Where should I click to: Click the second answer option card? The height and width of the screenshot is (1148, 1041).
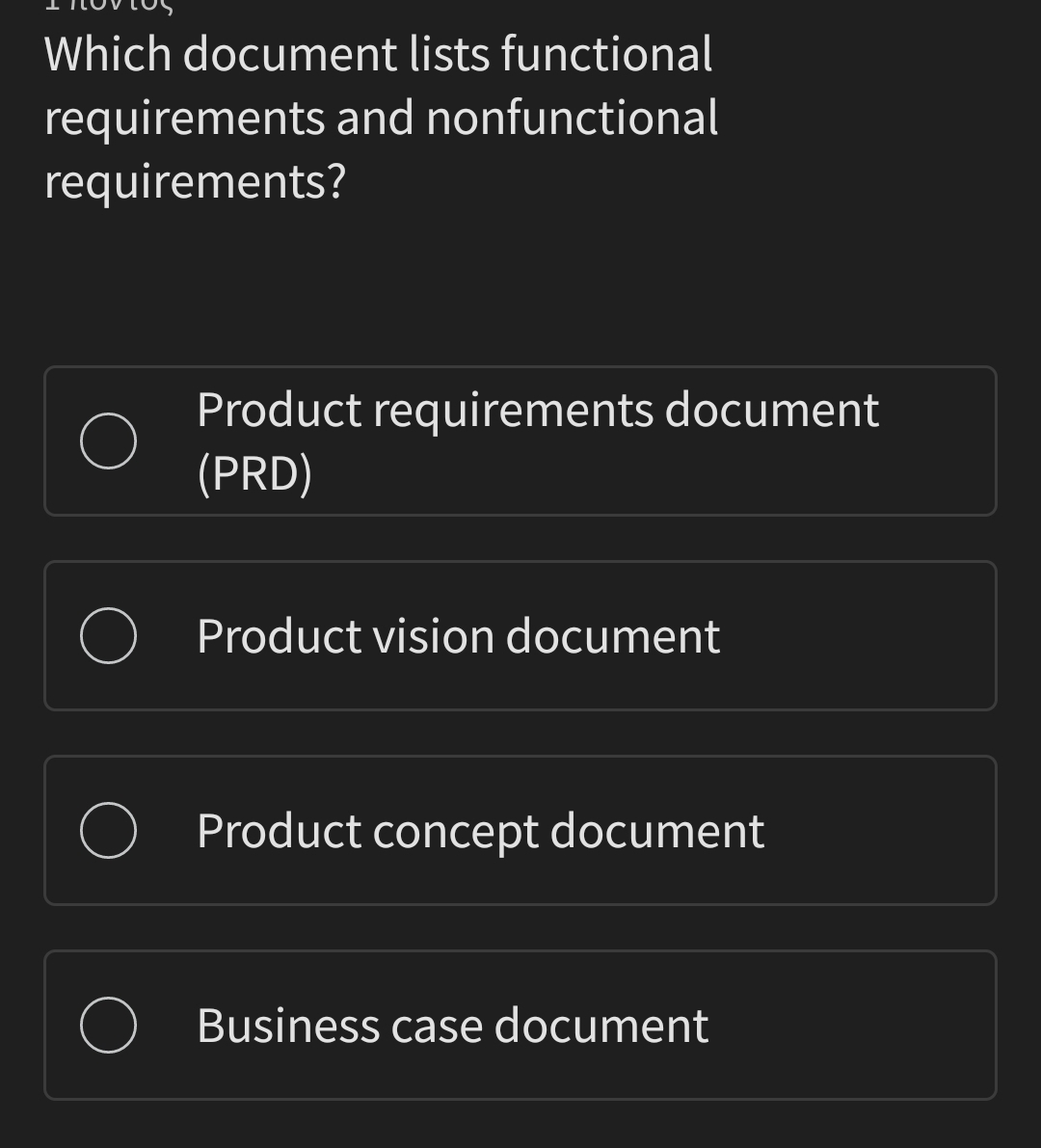[520, 634]
